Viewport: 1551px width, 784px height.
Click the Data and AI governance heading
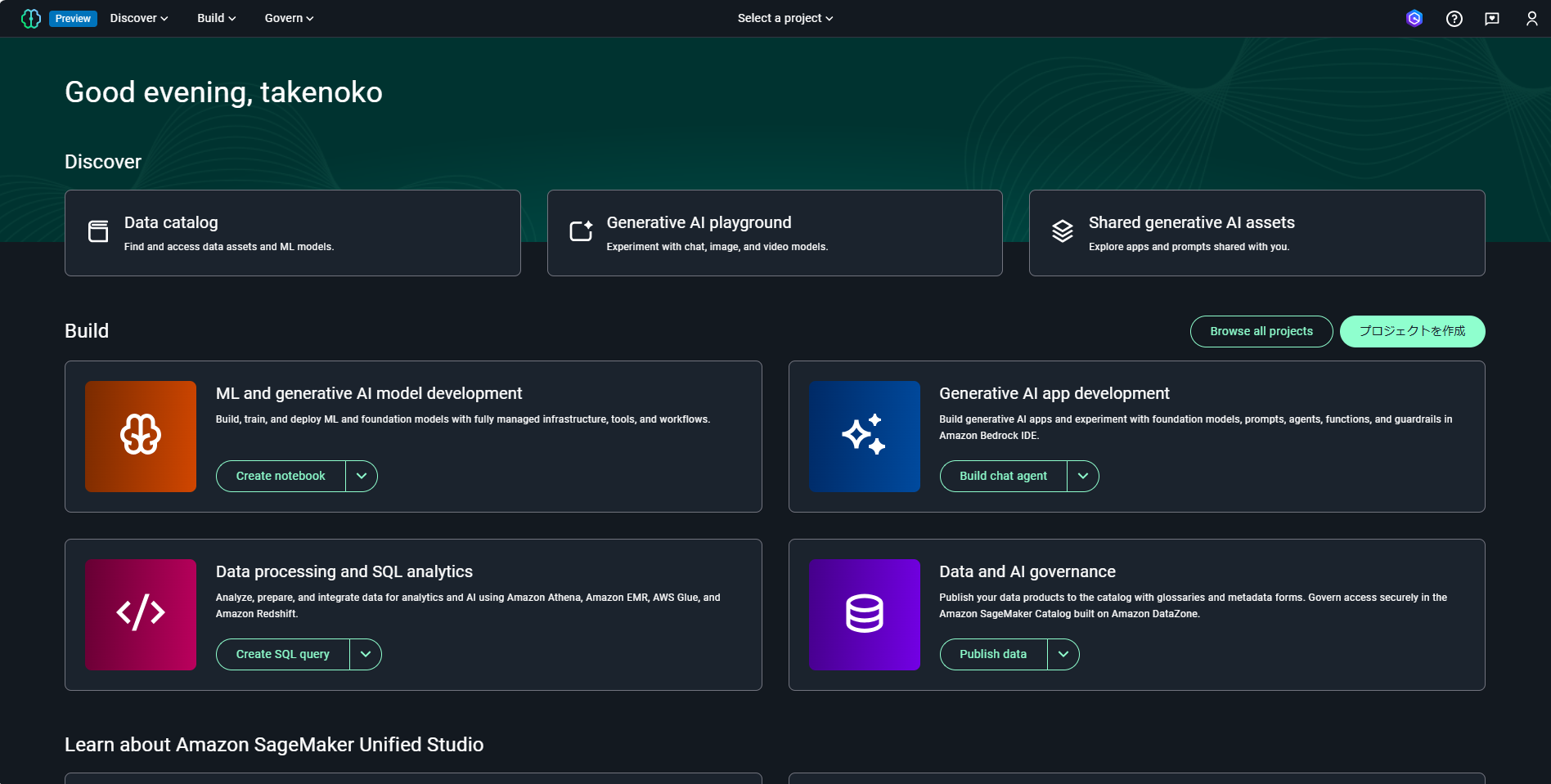[x=1027, y=571]
